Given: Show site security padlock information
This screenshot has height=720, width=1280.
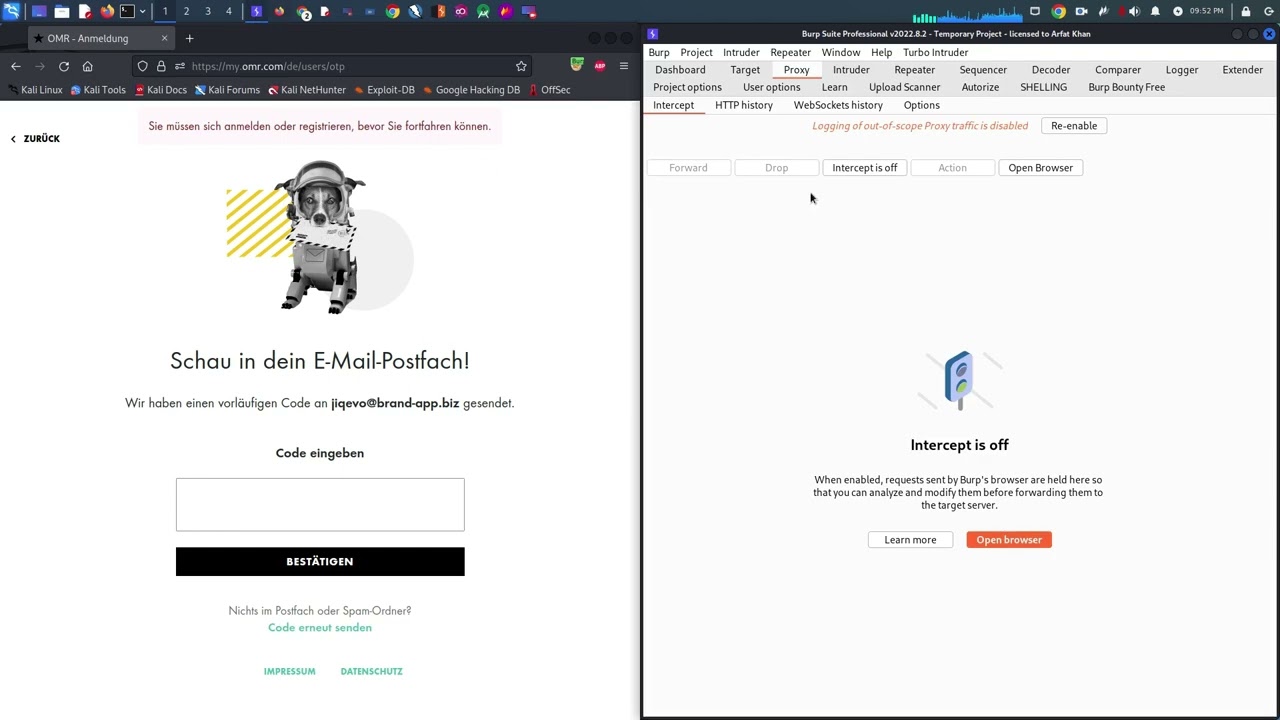Looking at the screenshot, I should [x=161, y=66].
